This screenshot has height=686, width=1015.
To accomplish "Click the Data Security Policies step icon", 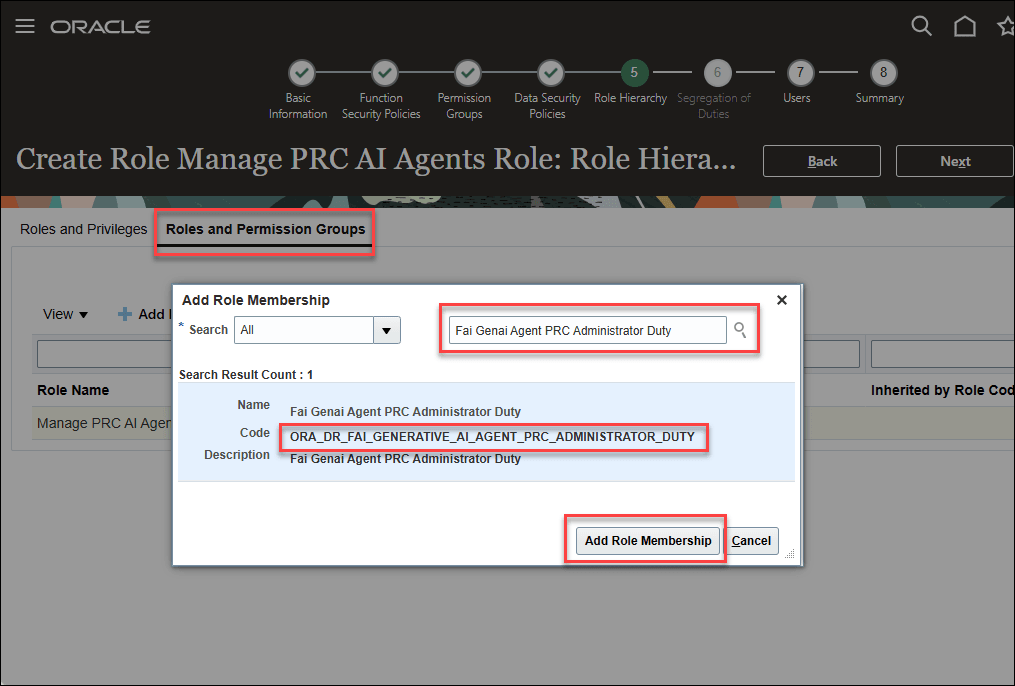I will tap(550, 72).
